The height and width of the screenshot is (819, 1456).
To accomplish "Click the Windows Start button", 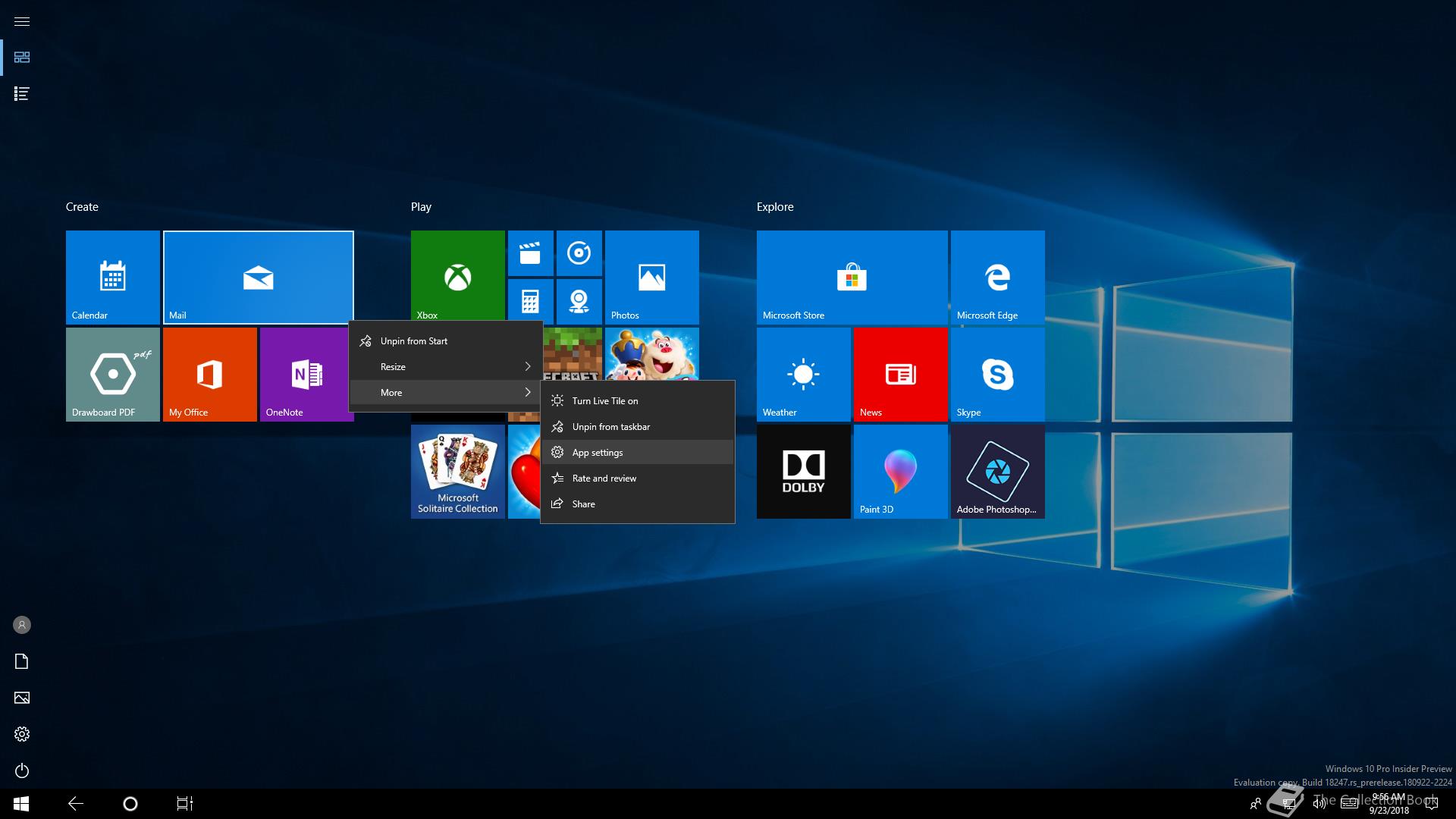I will click(x=21, y=804).
